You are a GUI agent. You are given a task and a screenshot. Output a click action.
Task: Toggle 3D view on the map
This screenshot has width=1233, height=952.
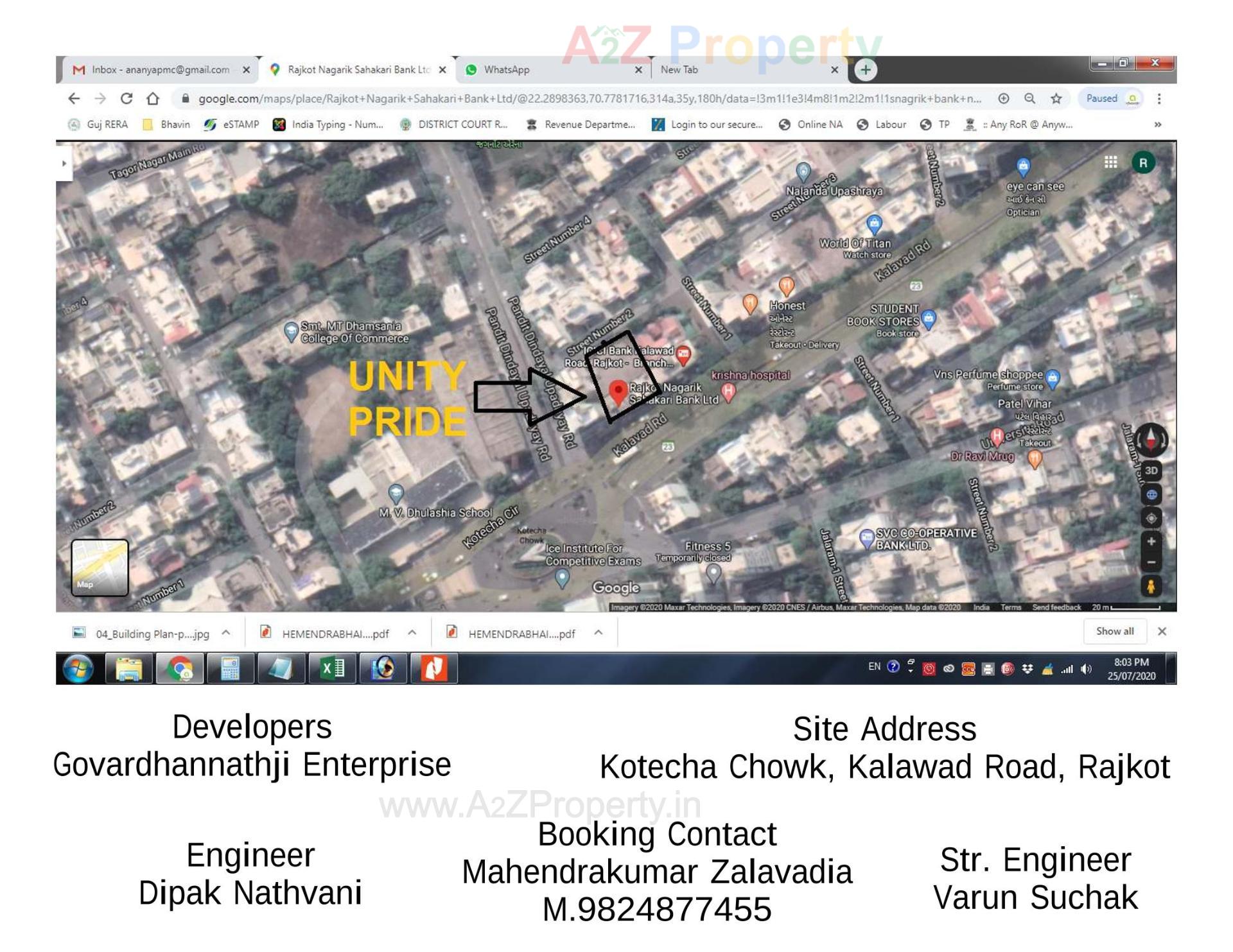click(x=1151, y=471)
